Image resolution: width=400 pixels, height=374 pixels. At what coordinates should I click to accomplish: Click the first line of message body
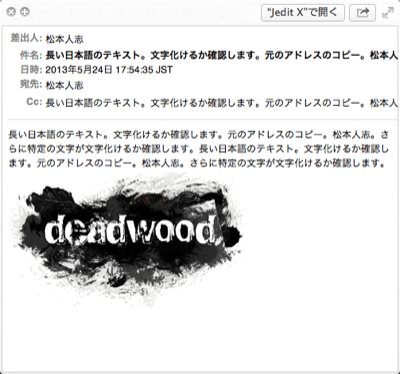point(199,134)
